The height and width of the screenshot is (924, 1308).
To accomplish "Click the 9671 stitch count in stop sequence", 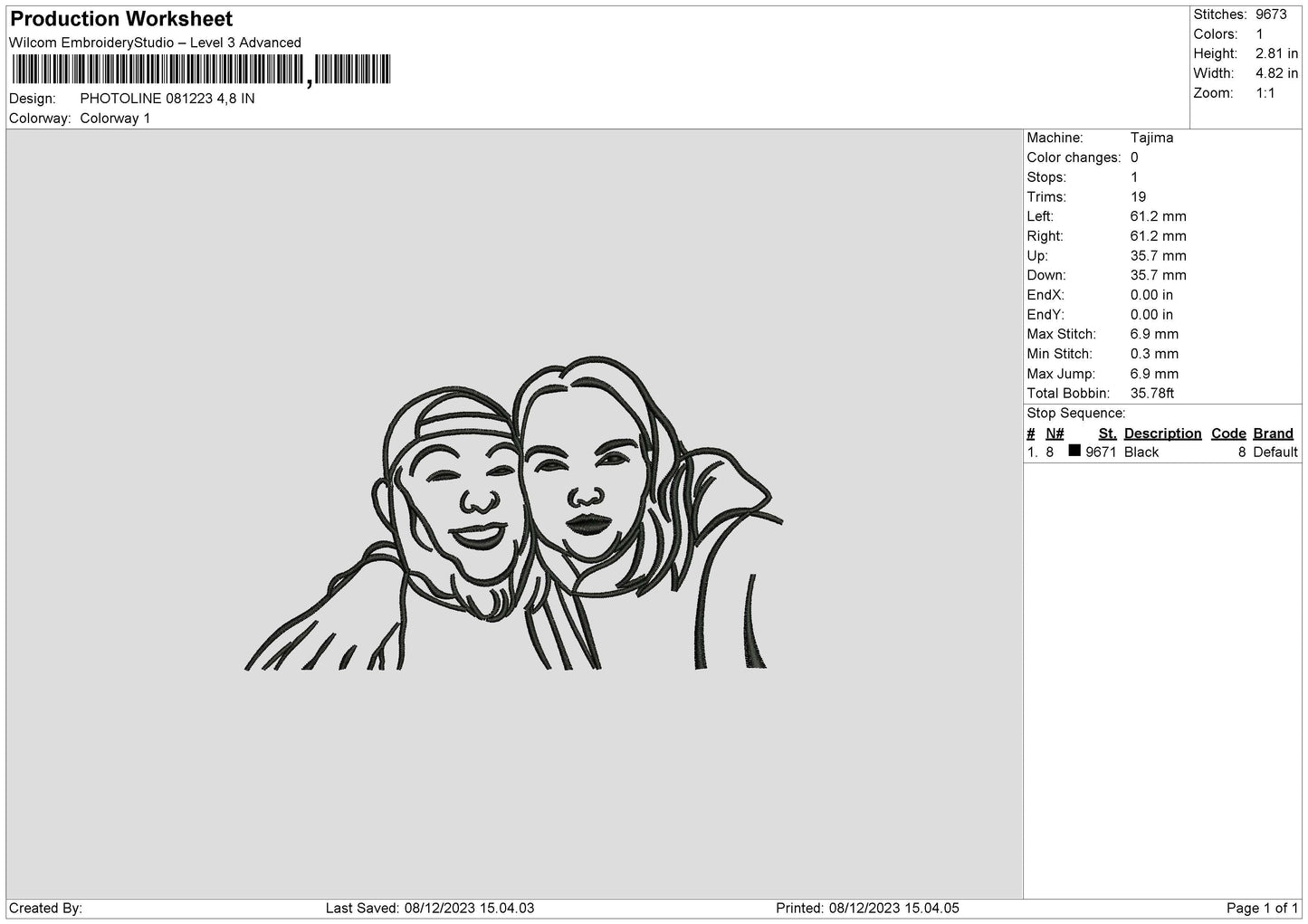I will coord(1101,452).
